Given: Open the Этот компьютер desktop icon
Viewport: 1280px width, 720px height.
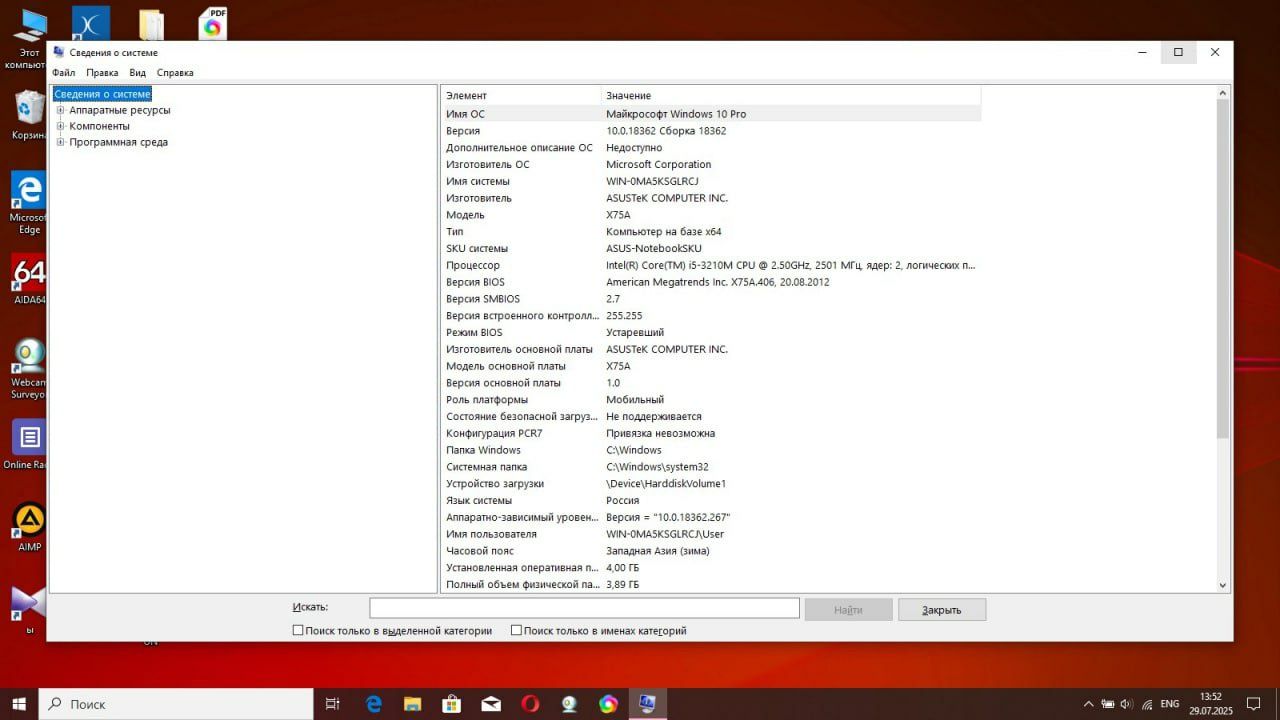Looking at the screenshot, I should (x=30, y=38).
